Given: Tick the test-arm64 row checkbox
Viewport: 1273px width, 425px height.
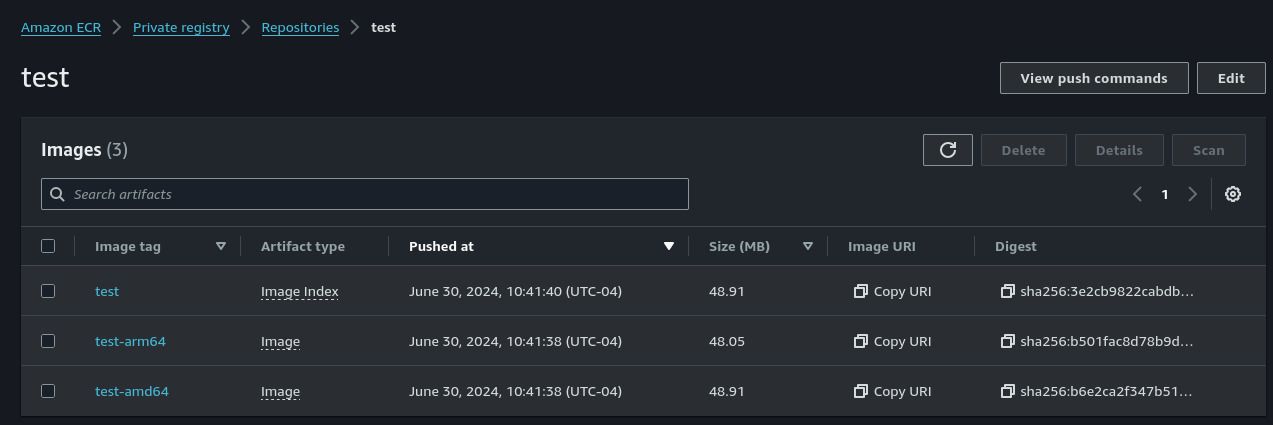Looking at the screenshot, I should point(48,341).
